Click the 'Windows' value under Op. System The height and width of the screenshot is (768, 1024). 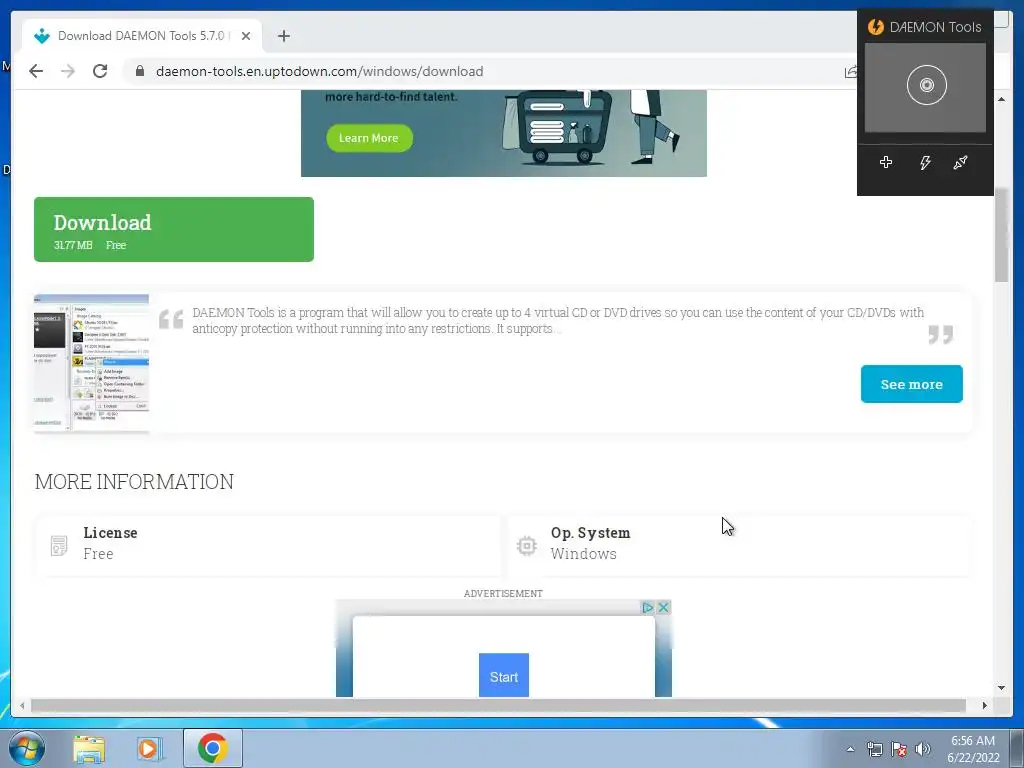[583, 554]
